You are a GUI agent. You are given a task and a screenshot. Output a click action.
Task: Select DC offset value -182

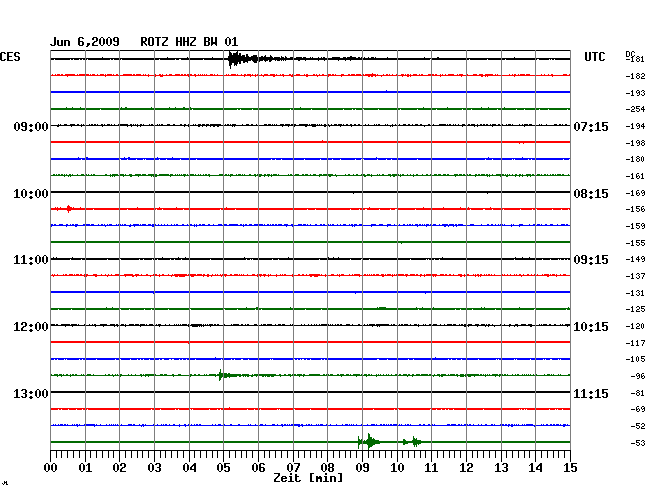point(635,76)
